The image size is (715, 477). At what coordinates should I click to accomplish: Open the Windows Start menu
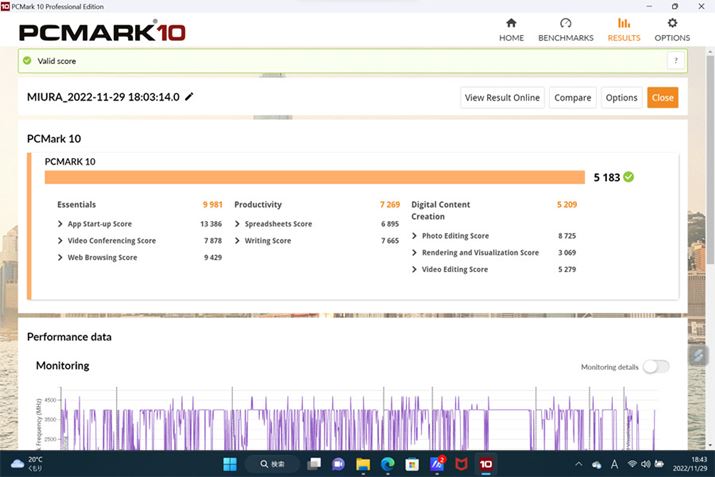pyautogui.click(x=230, y=464)
